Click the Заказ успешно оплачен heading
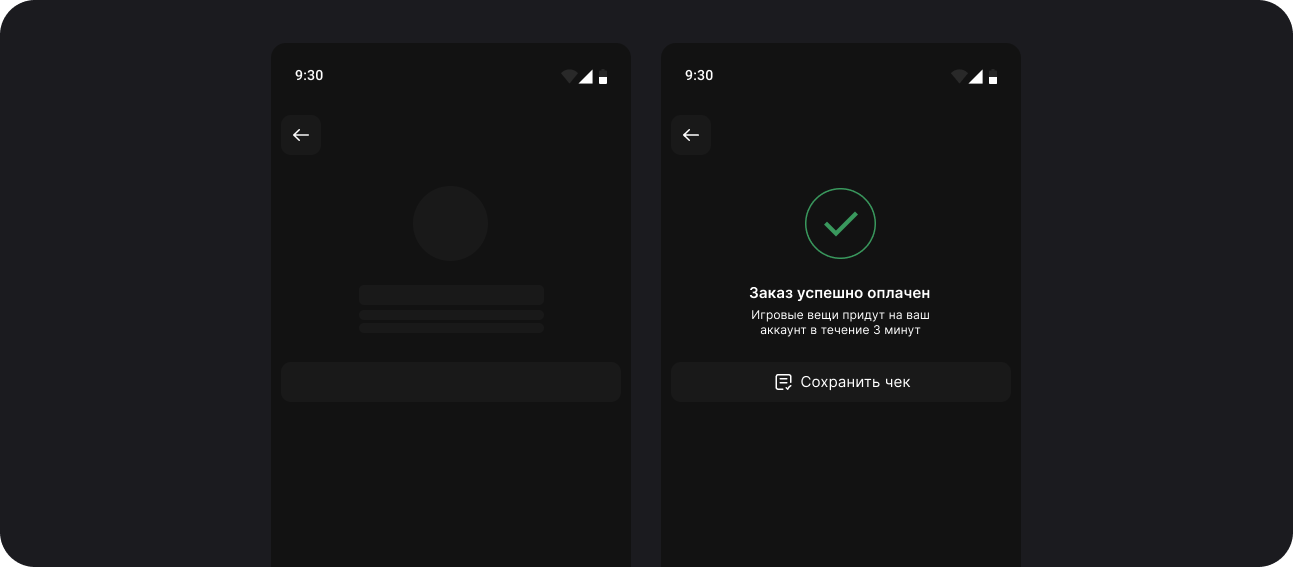The image size is (1293, 567). pyautogui.click(x=840, y=293)
